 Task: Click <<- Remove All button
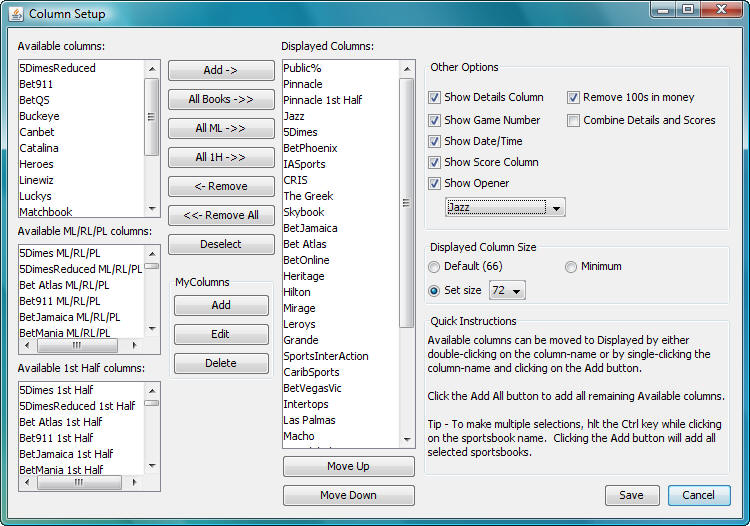221,215
